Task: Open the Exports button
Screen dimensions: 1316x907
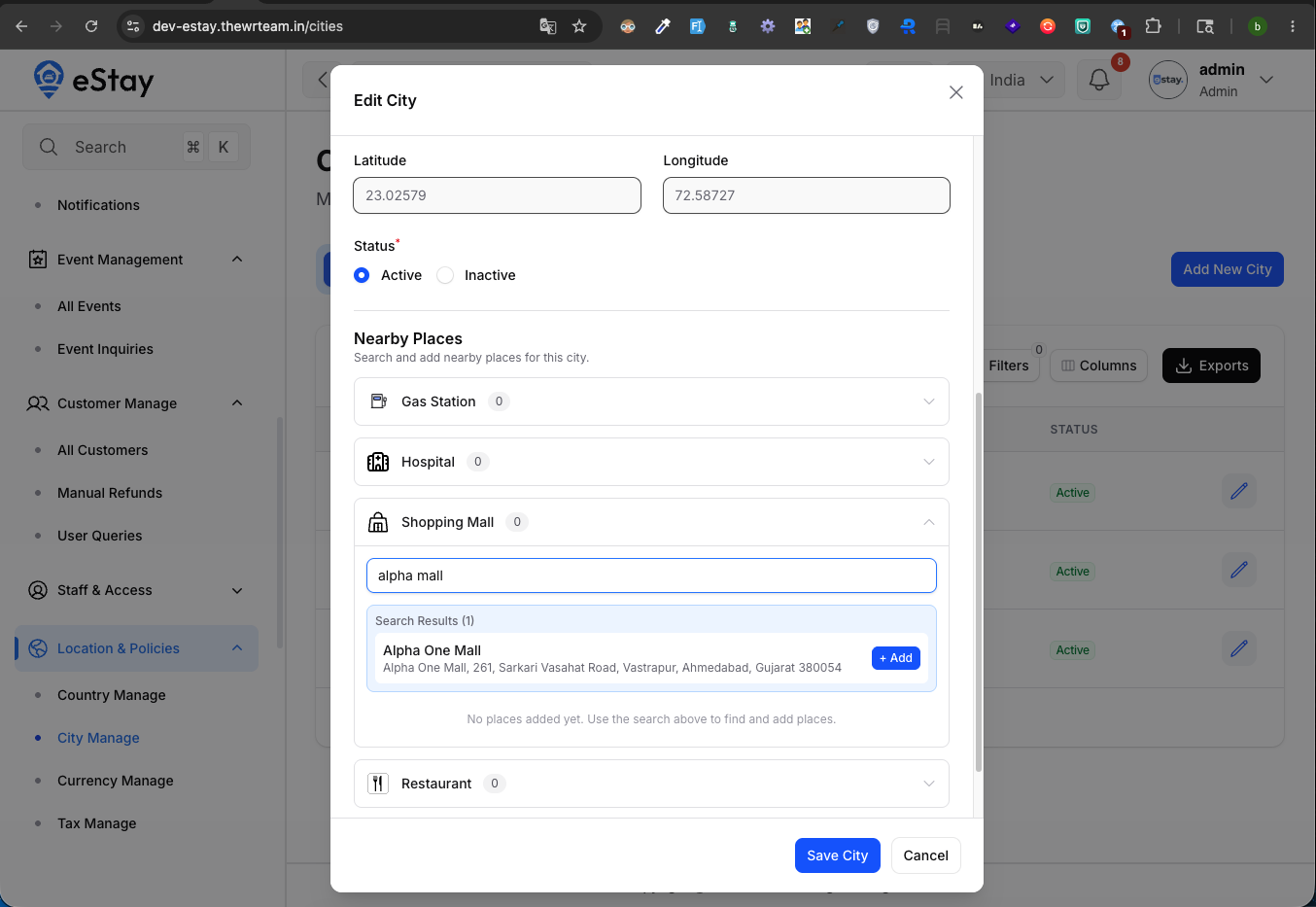Action: [x=1211, y=366]
